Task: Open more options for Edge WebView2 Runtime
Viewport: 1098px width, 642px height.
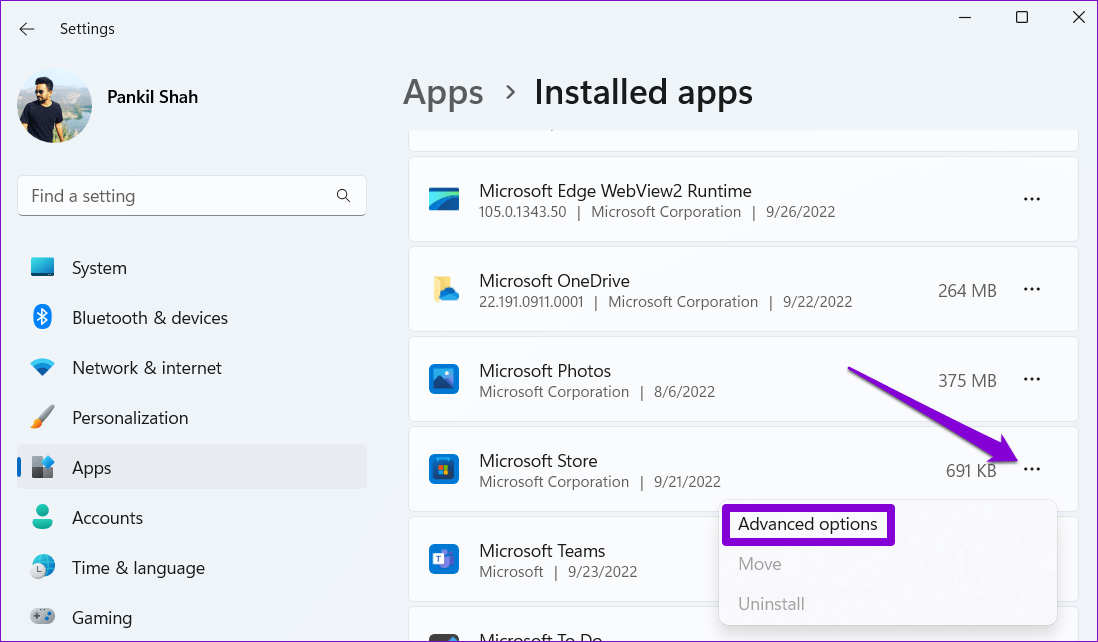Action: [x=1031, y=200]
